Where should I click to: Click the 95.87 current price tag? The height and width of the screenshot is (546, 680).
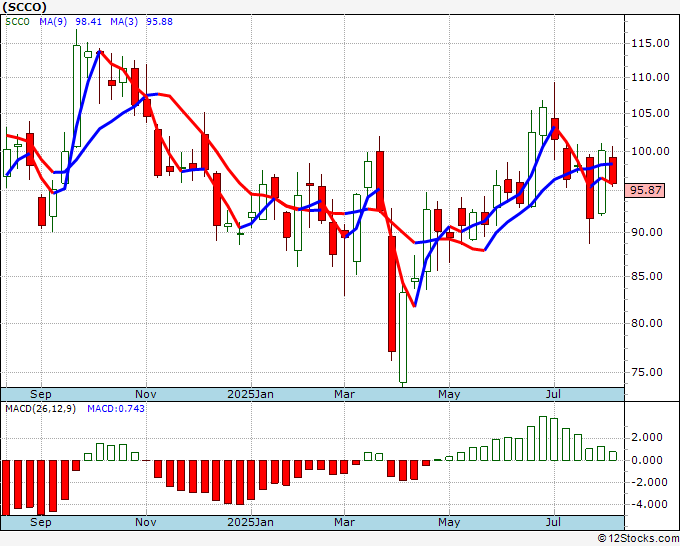(x=646, y=190)
